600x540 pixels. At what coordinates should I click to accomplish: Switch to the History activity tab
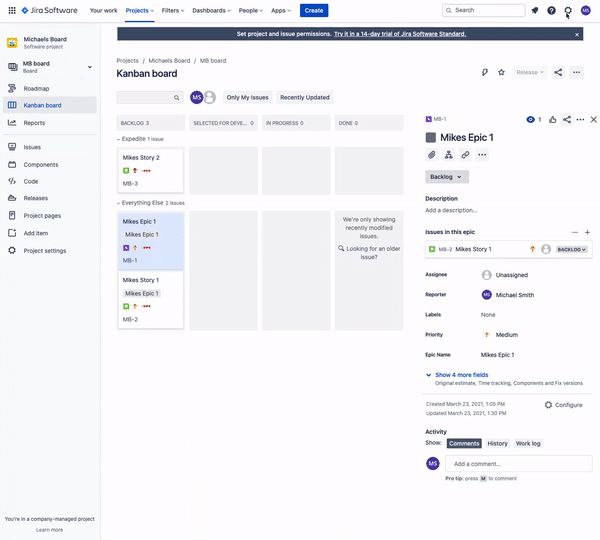(x=497, y=443)
